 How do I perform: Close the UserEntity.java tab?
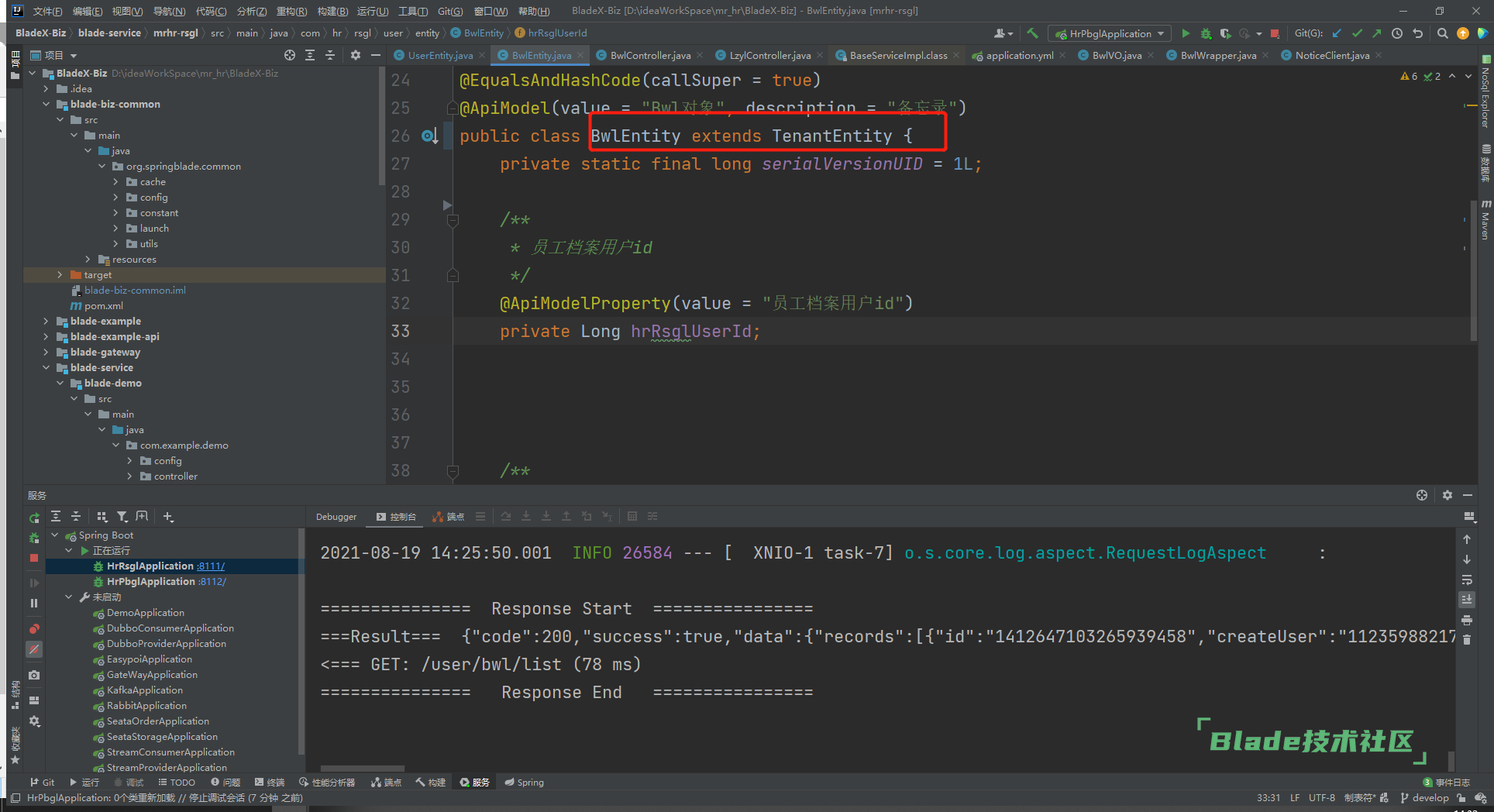pos(482,55)
